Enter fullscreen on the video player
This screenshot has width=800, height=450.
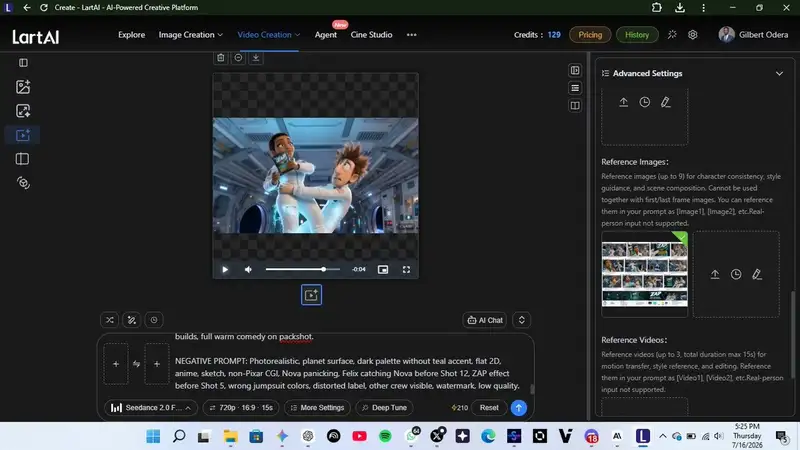406,269
